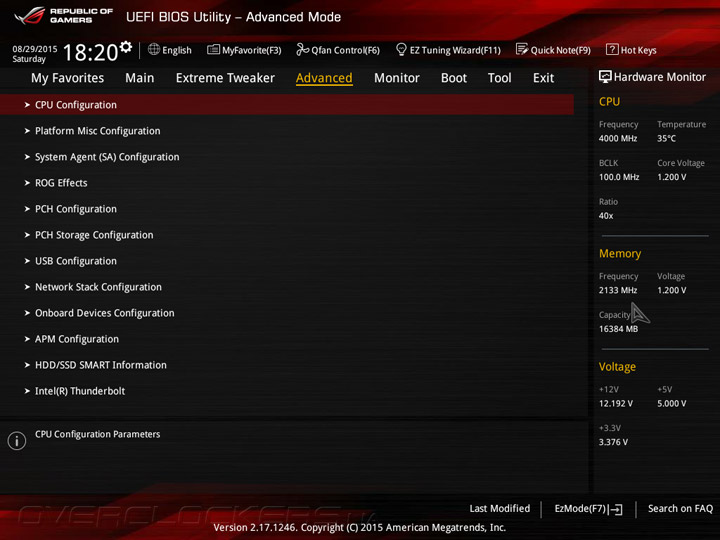Open Intel(R) Thunderbolt settings
This screenshot has height=540, width=720.
click(80, 391)
